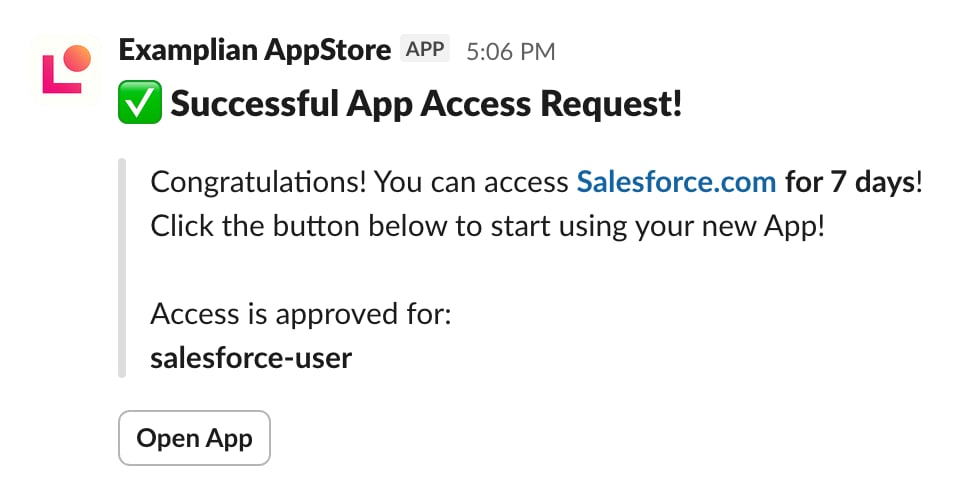Click the Examplian AppStore avatar logo
Screen dimensions: 976x482
(67, 70)
